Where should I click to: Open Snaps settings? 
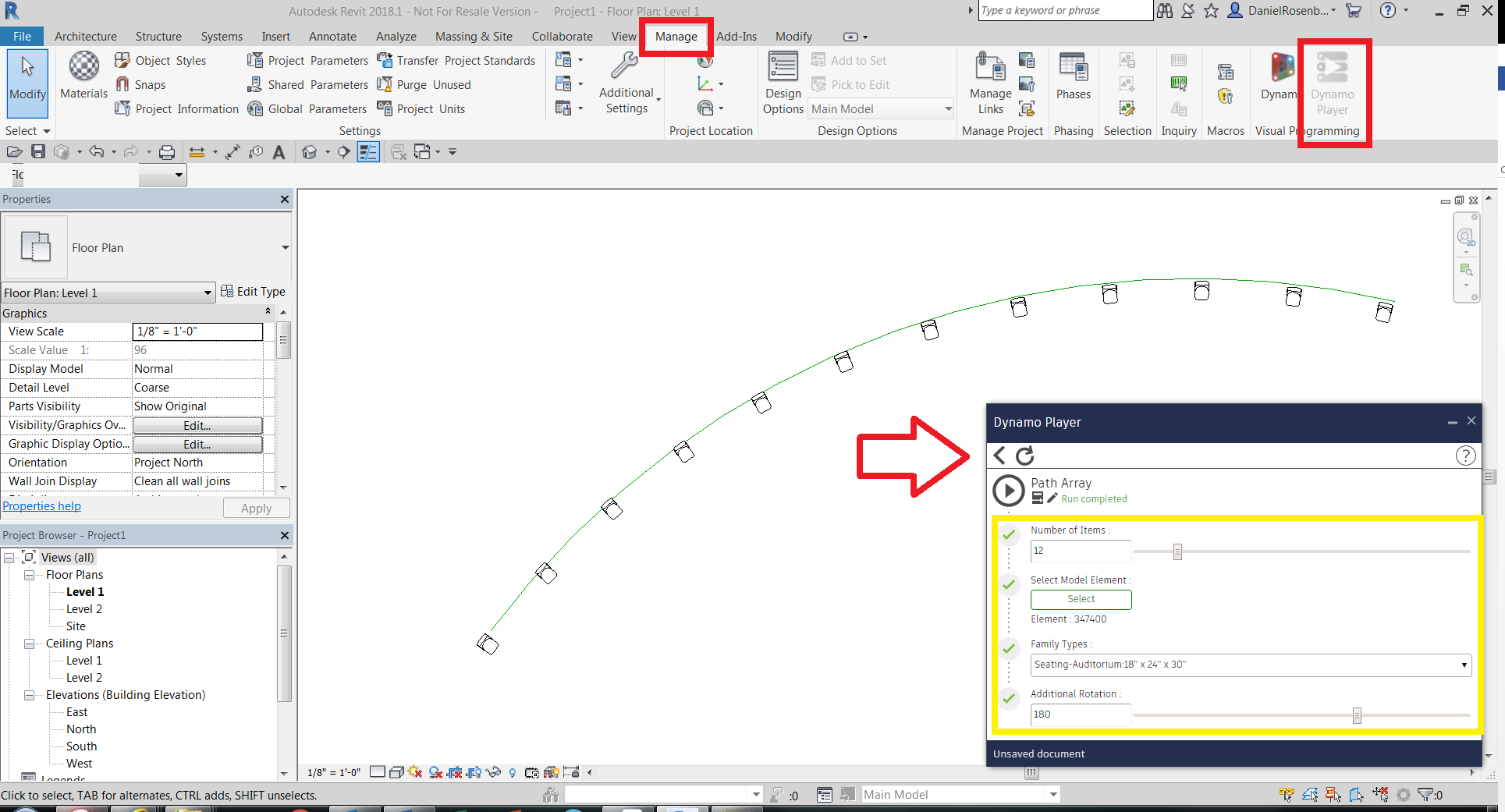(141, 84)
